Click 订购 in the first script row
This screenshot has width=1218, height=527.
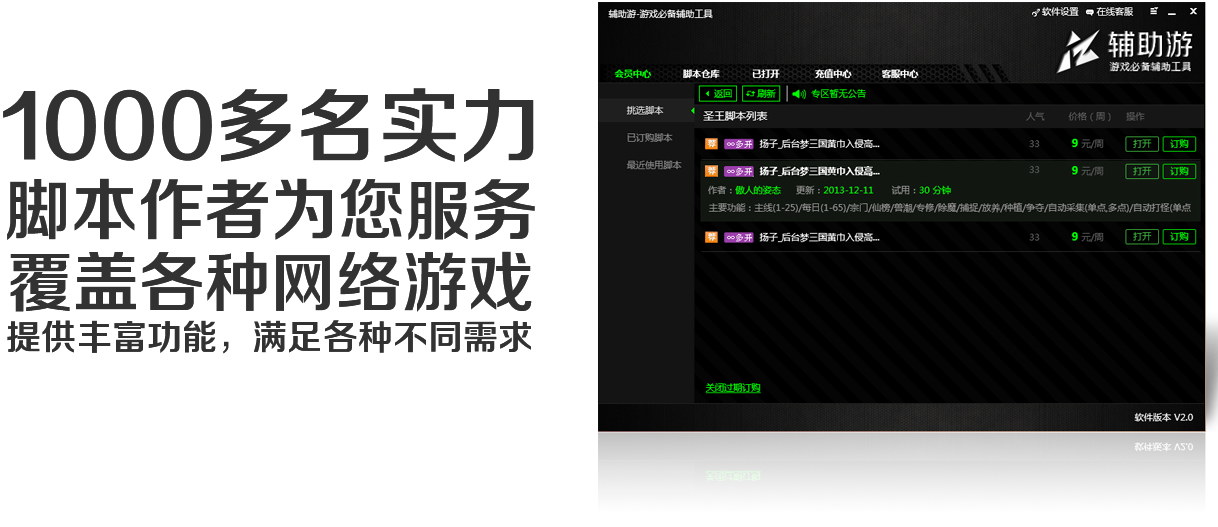[x=1179, y=144]
